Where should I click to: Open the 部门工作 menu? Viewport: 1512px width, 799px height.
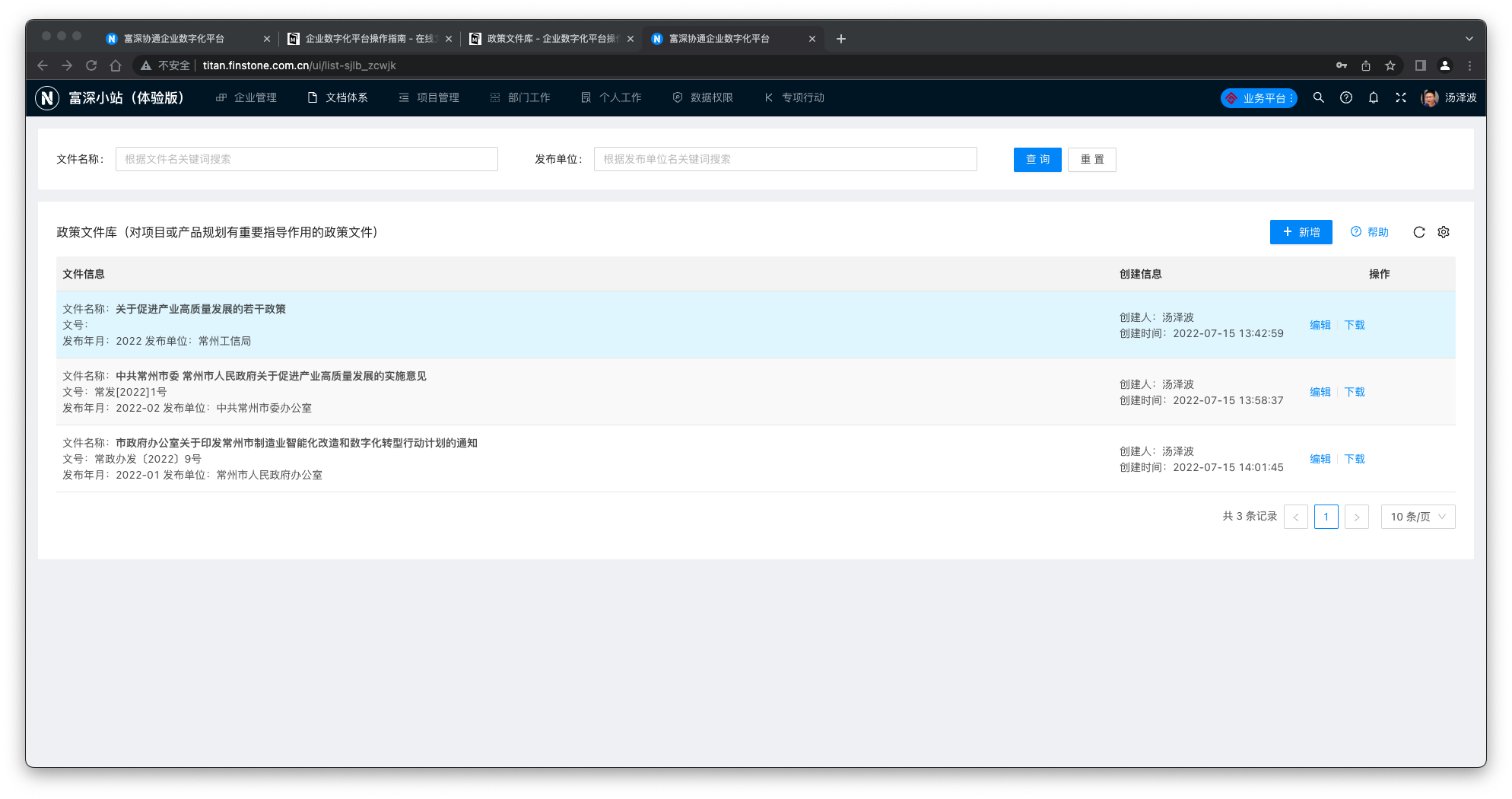520,97
